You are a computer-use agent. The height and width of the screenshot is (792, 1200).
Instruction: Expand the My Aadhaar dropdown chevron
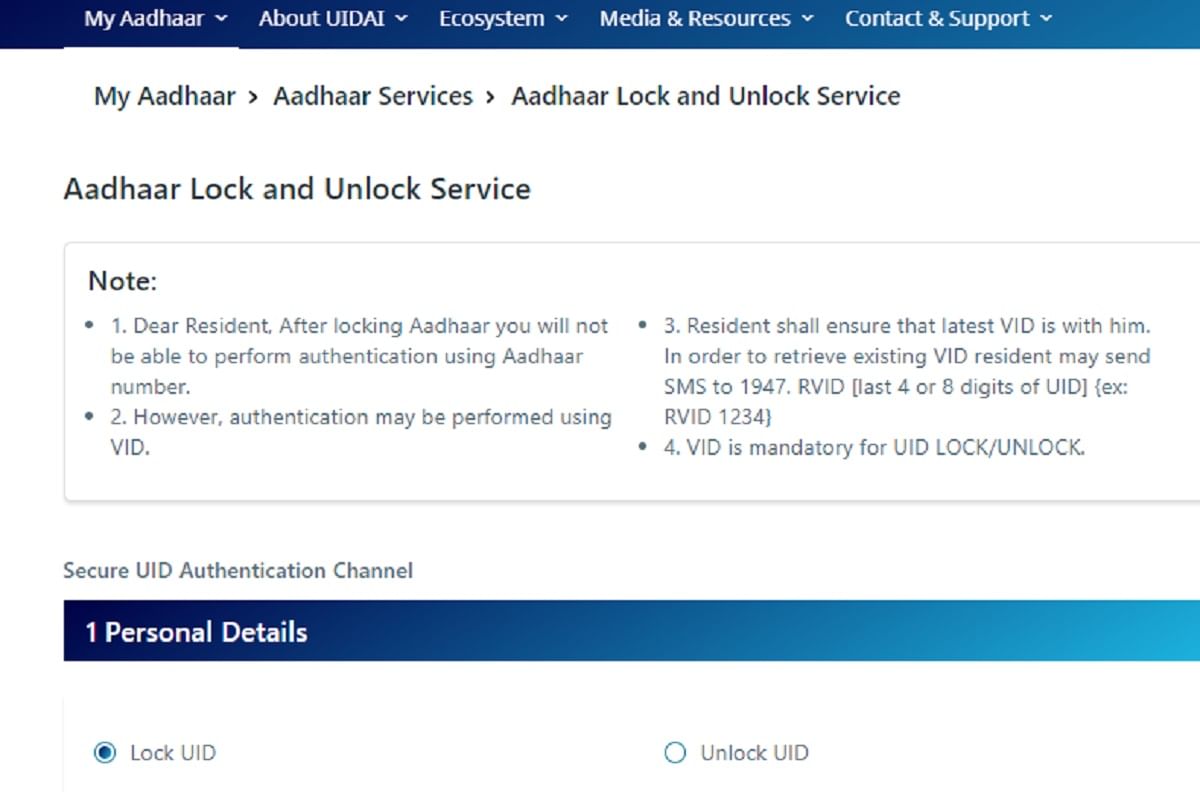click(222, 18)
